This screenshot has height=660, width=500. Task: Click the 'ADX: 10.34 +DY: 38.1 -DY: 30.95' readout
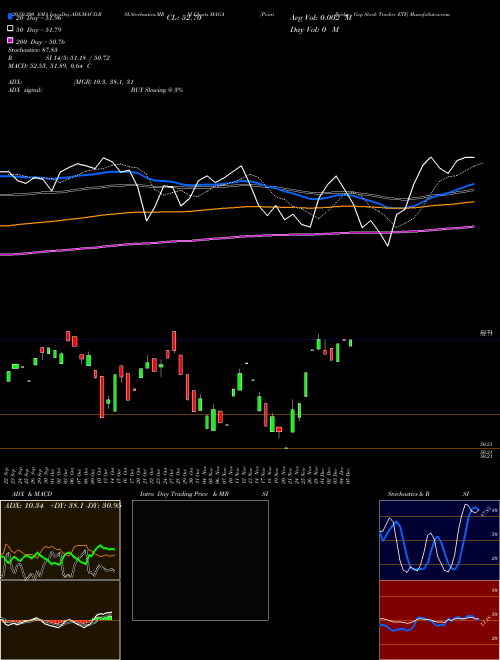(x=62, y=505)
